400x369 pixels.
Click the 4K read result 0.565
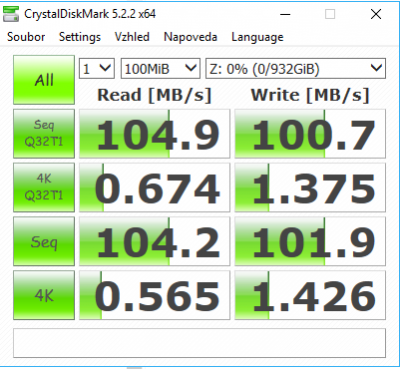(x=155, y=295)
